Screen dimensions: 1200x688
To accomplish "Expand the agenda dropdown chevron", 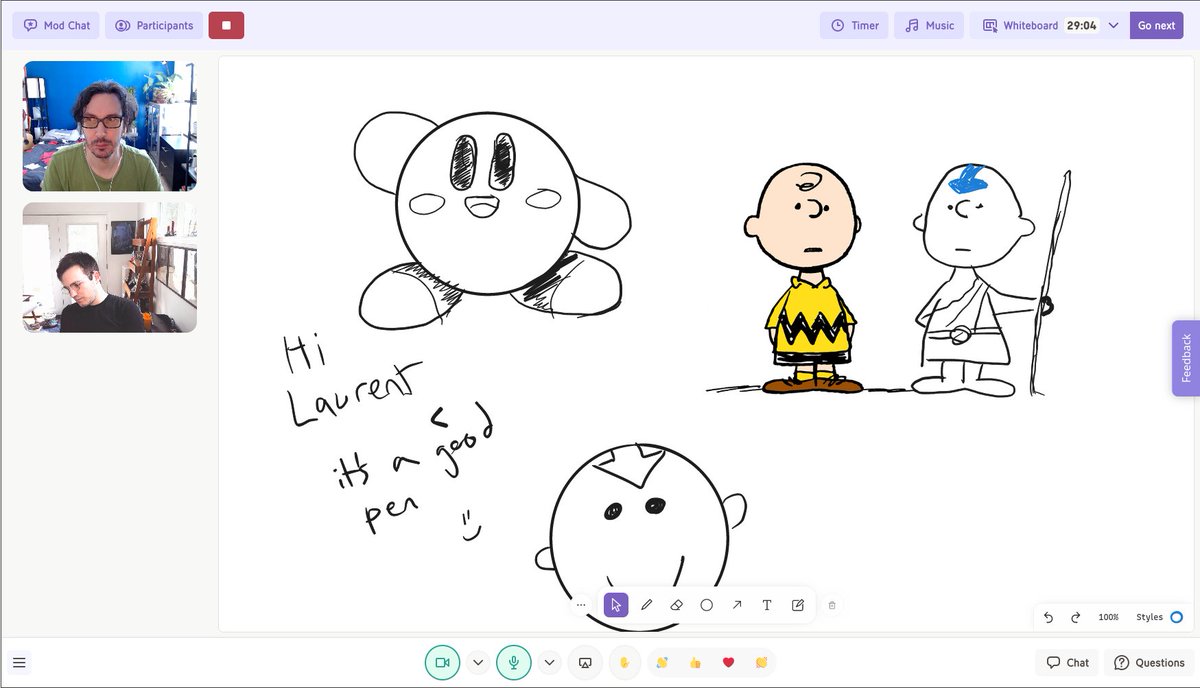I will point(1113,26).
